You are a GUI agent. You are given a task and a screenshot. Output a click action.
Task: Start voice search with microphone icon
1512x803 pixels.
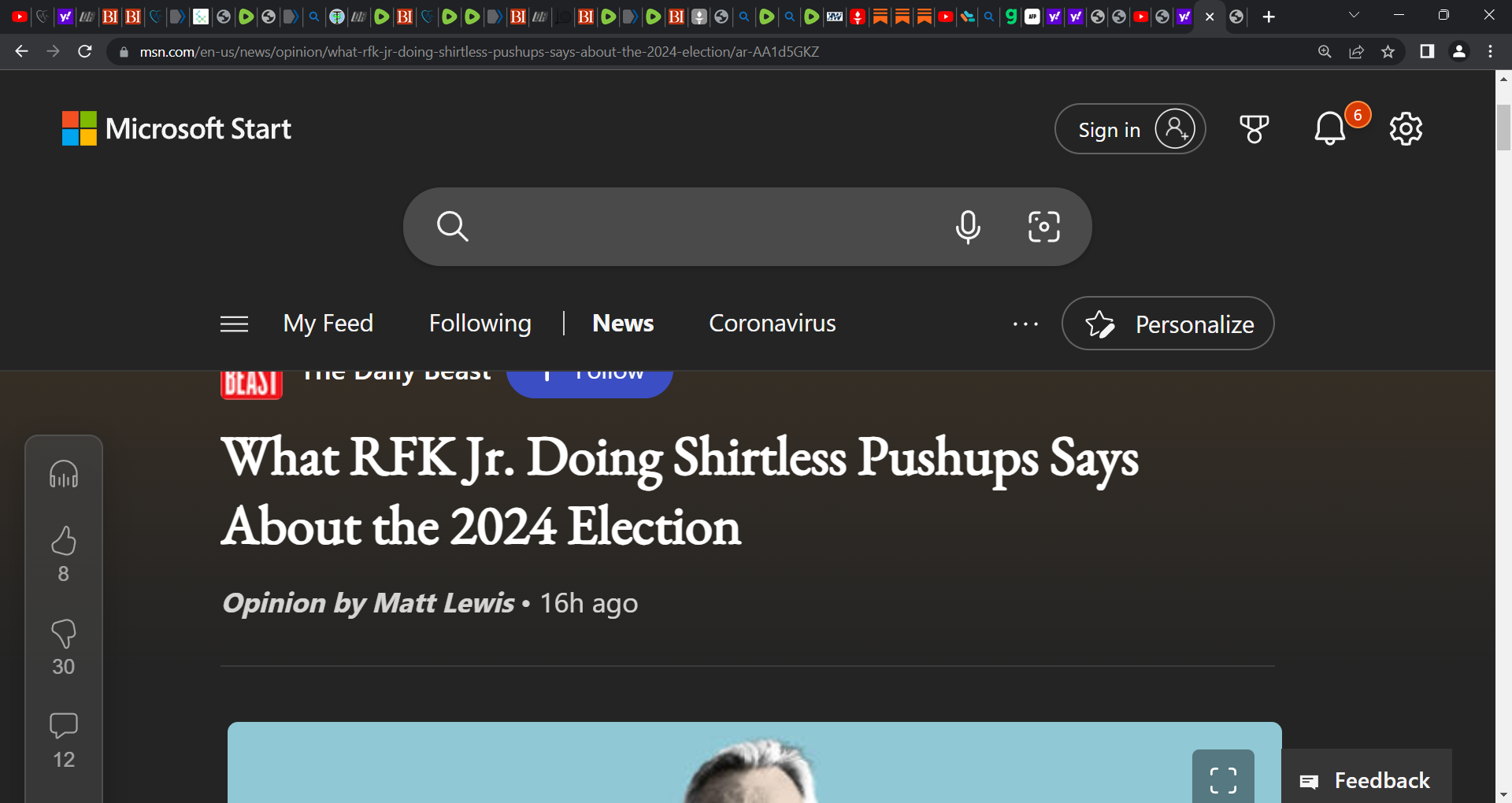click(x=968, y=227)
